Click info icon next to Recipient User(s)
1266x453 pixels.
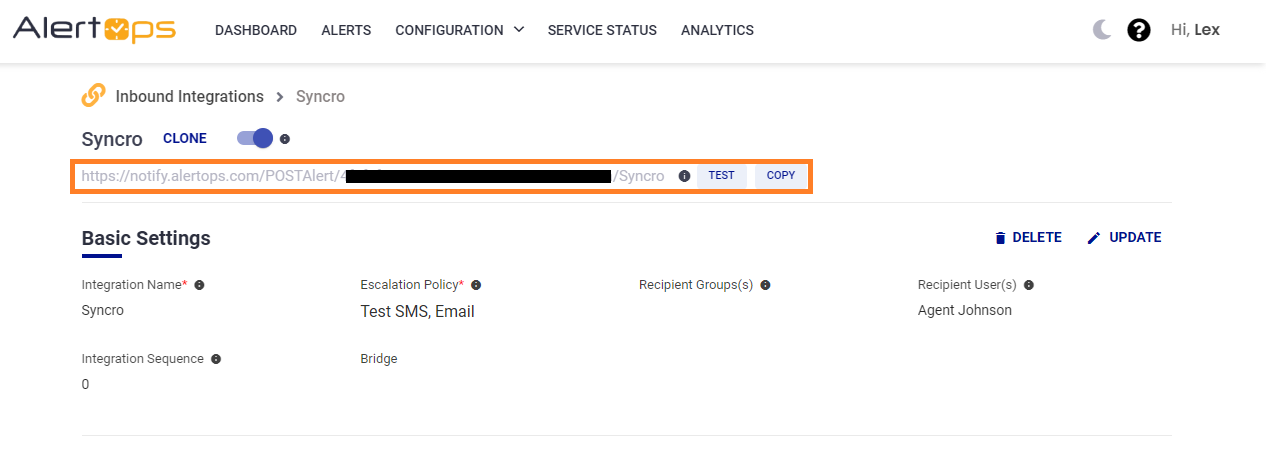(x=1028, y=285)
